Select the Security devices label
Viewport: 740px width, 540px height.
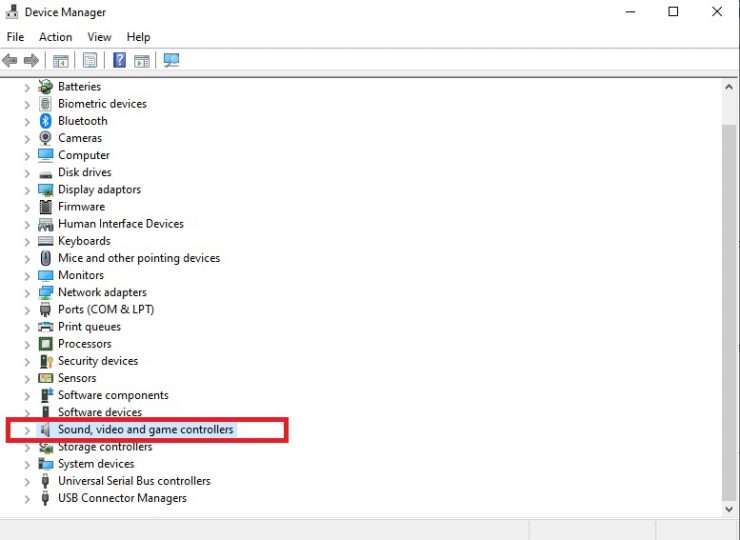98,361
